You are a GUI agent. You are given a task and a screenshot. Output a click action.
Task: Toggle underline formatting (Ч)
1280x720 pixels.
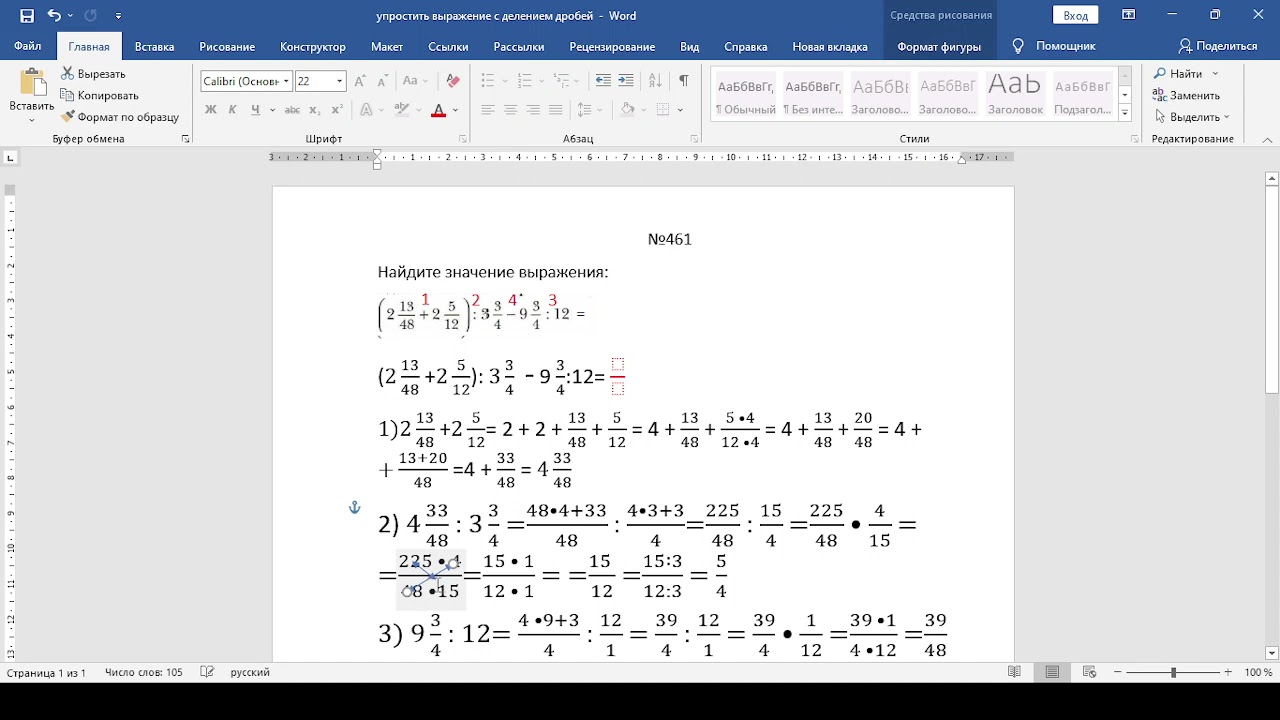256,110
